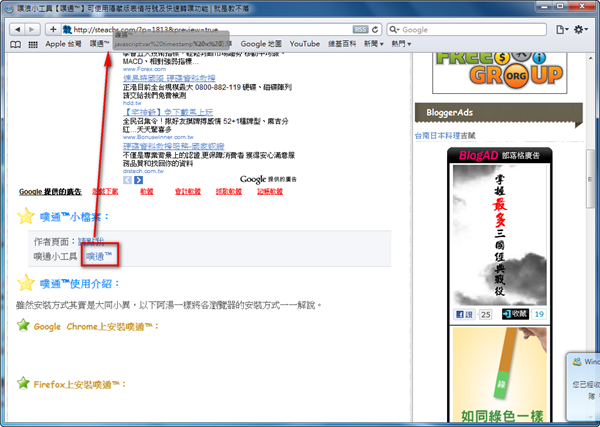Show previous ads with left arrow
This screenshot has width=600, height=427.
(127, 180)
